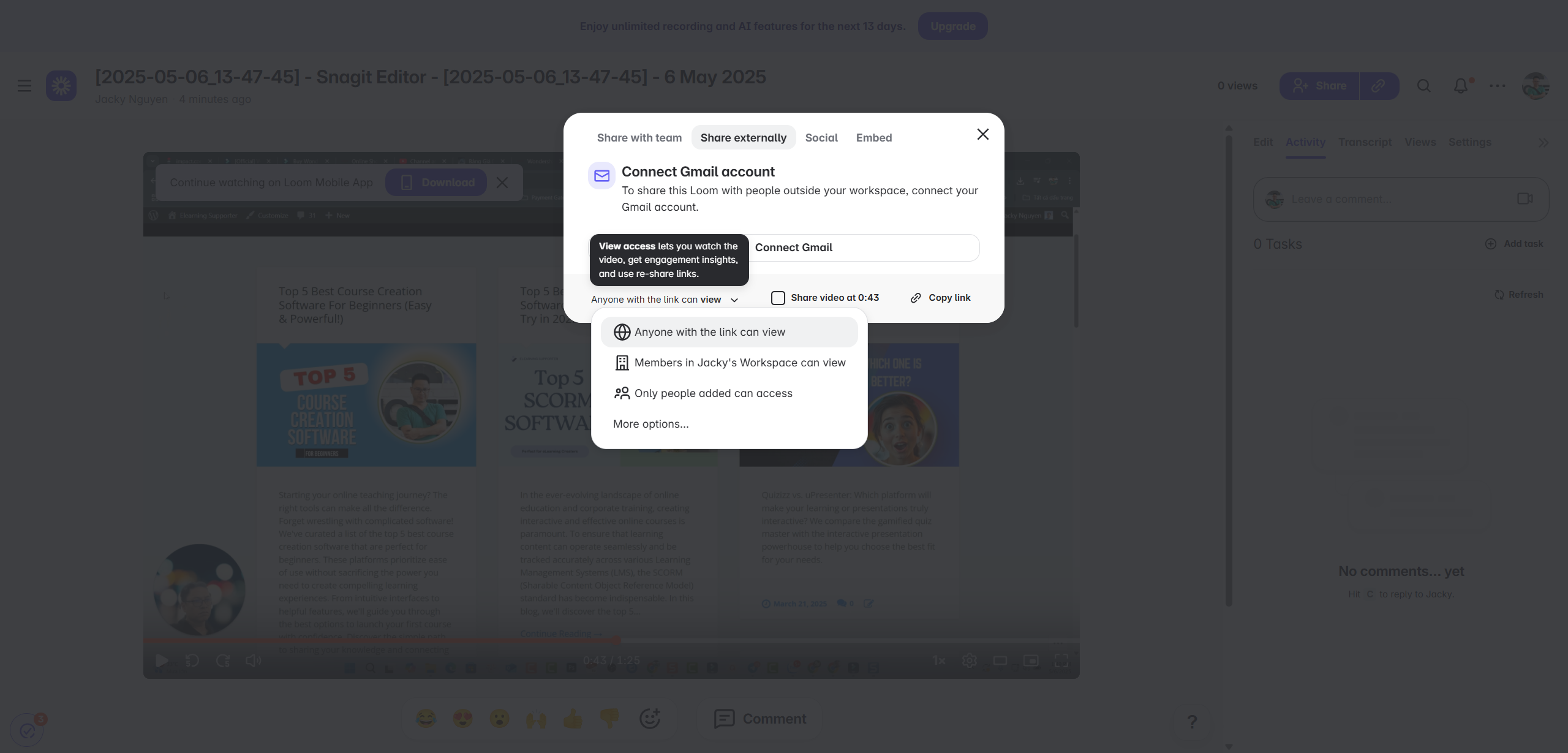This screenshot has width=1568, height=753.
Task: Switch to the Embed tab
Action: click(873, 138)
